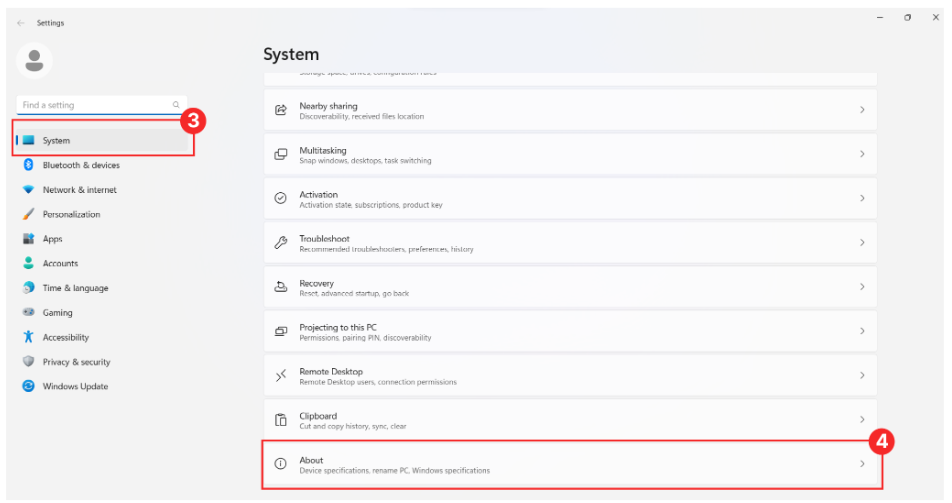The height and width of the screenshot is (503, 952).
Task: Click the Privacy & security shield icon
Action: click(29, 361)
